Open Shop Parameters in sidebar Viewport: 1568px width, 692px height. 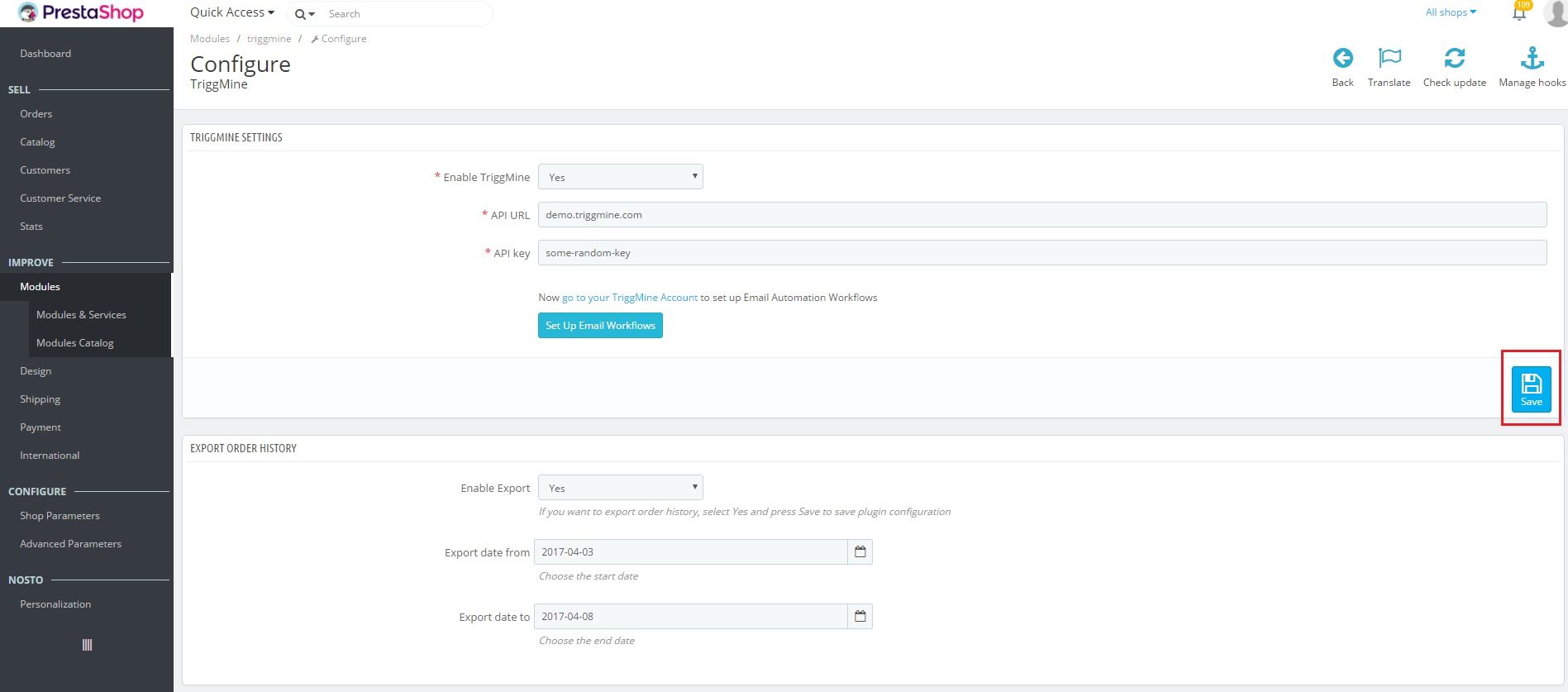coord(60,516)
